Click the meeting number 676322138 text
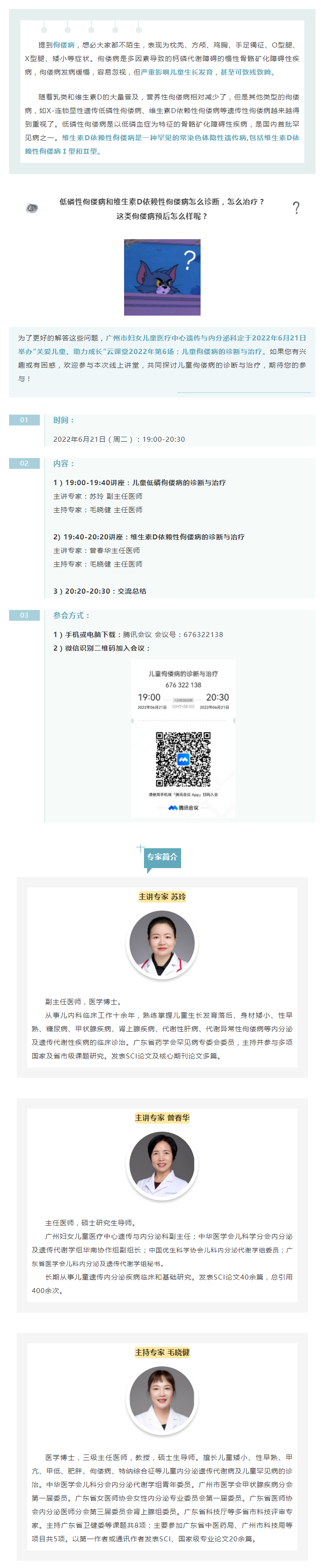 coord(203,634)
